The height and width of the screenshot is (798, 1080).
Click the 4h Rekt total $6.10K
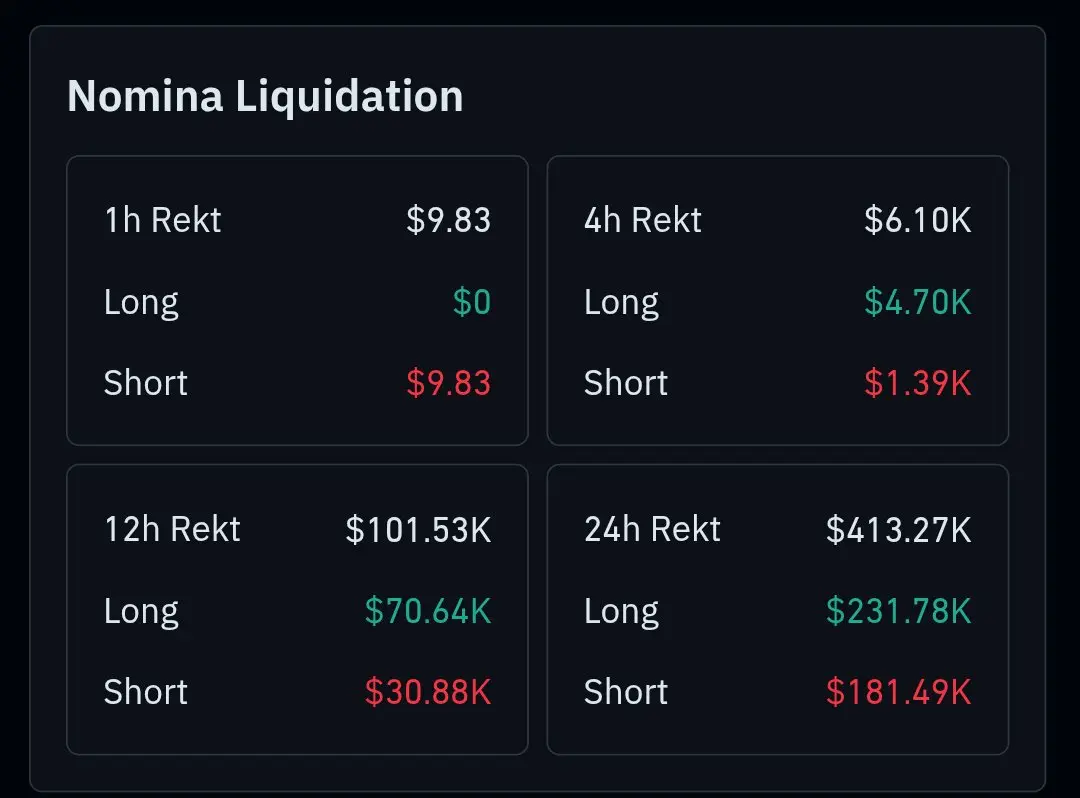tap(917, 220)
